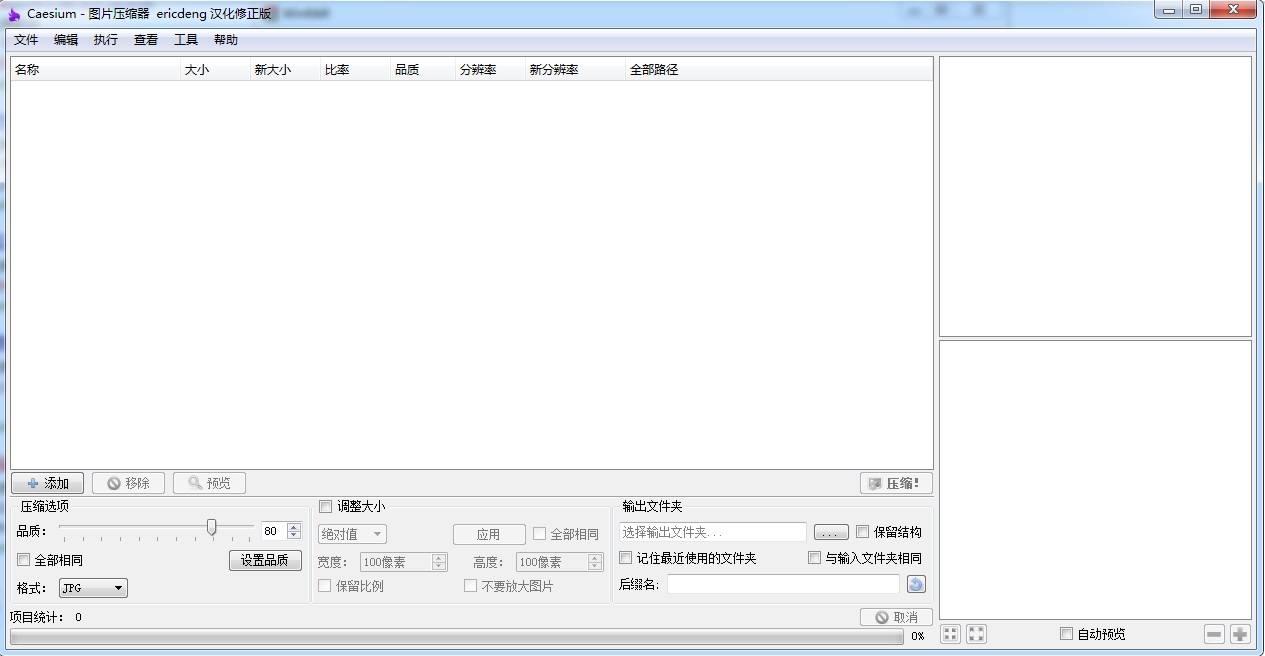Sort by 品质 column header
This screenshot has height=656, width=1265.
tap(422, 70)
